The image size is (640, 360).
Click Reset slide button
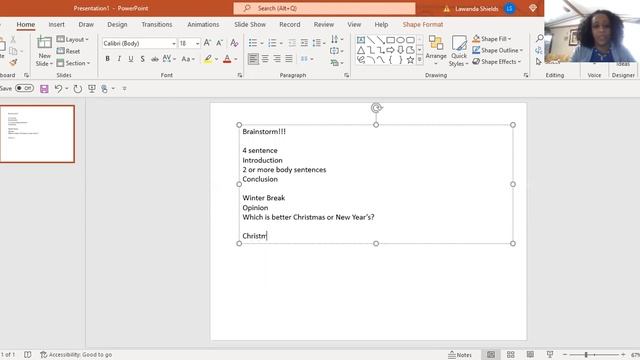[x=69, y=51]
